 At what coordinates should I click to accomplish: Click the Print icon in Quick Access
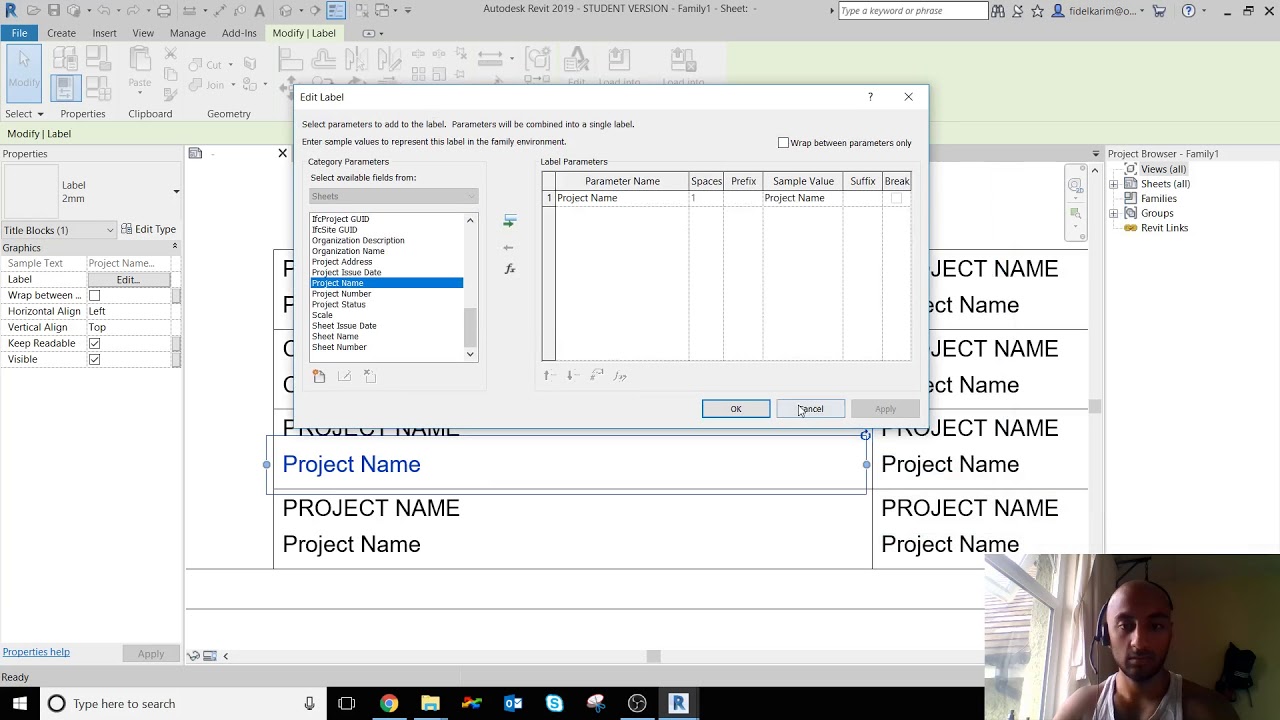(164, 10)
